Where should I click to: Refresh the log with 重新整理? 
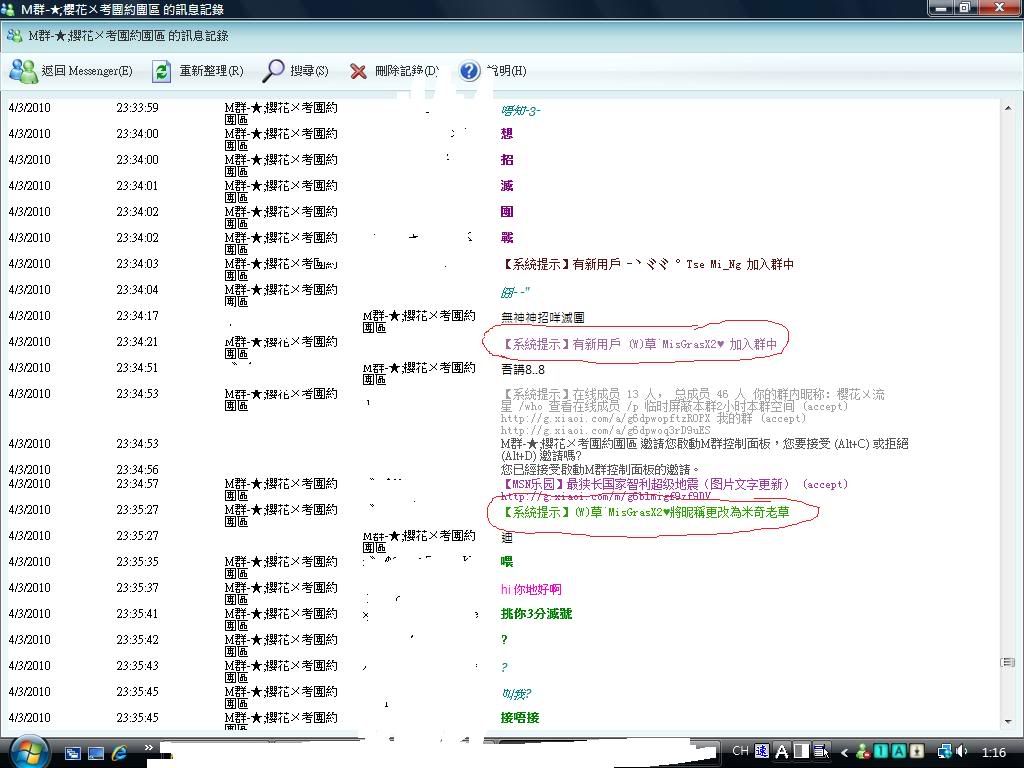197,71
